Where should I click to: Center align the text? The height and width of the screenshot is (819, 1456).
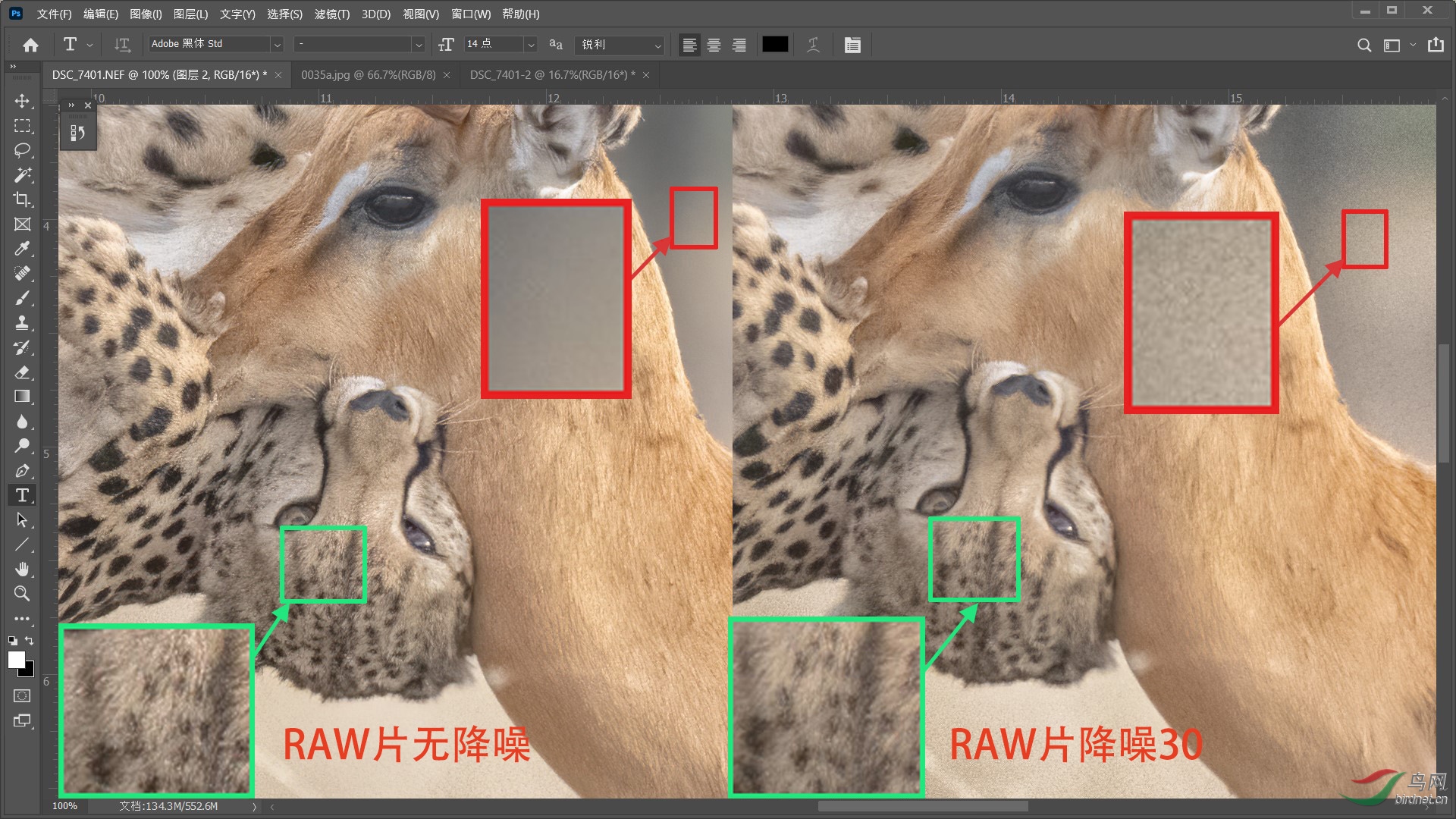714,45
